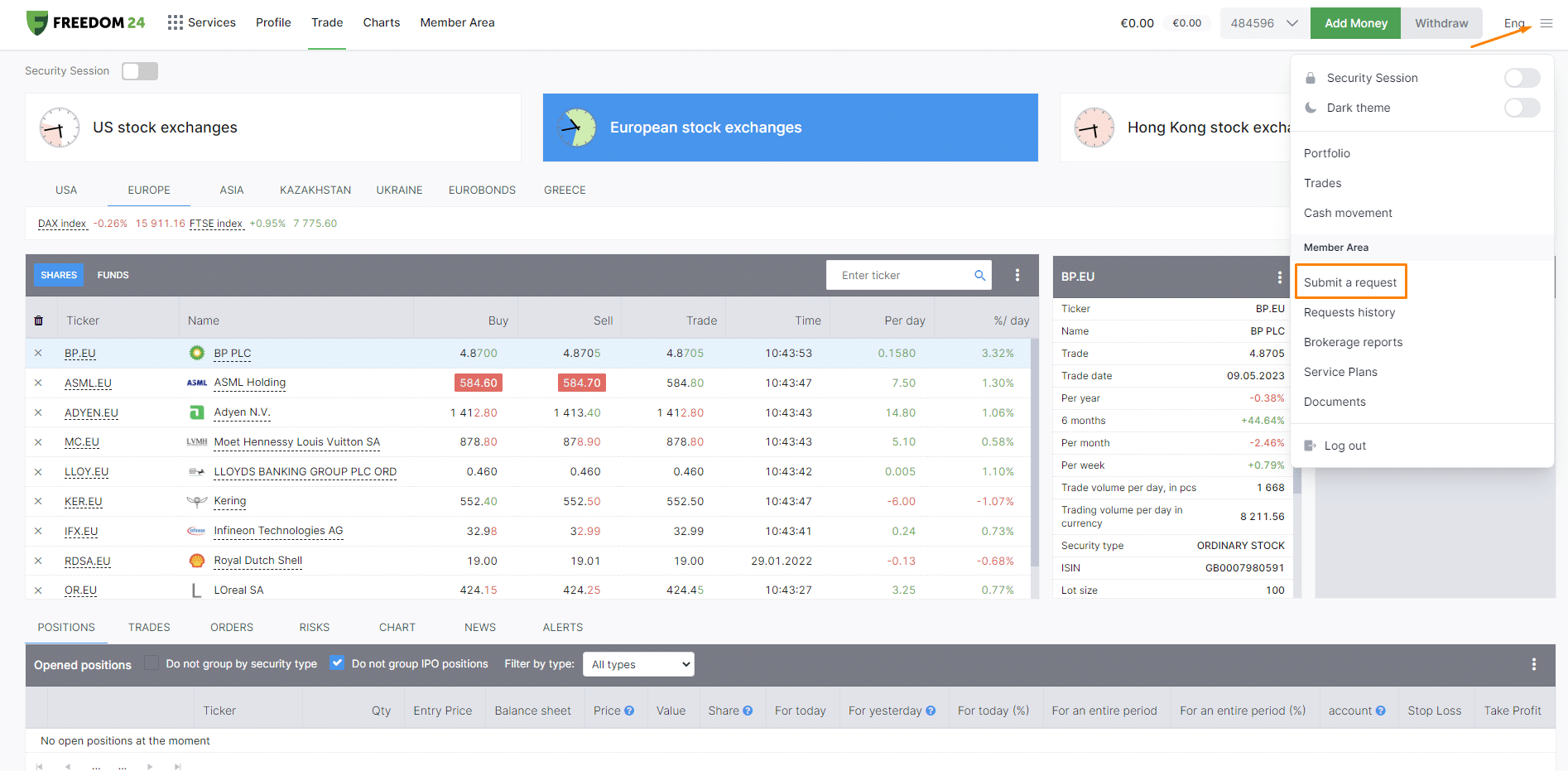Remove LLOY.EU row with its X icon
1568x771 pixels.
coord(38,472)
